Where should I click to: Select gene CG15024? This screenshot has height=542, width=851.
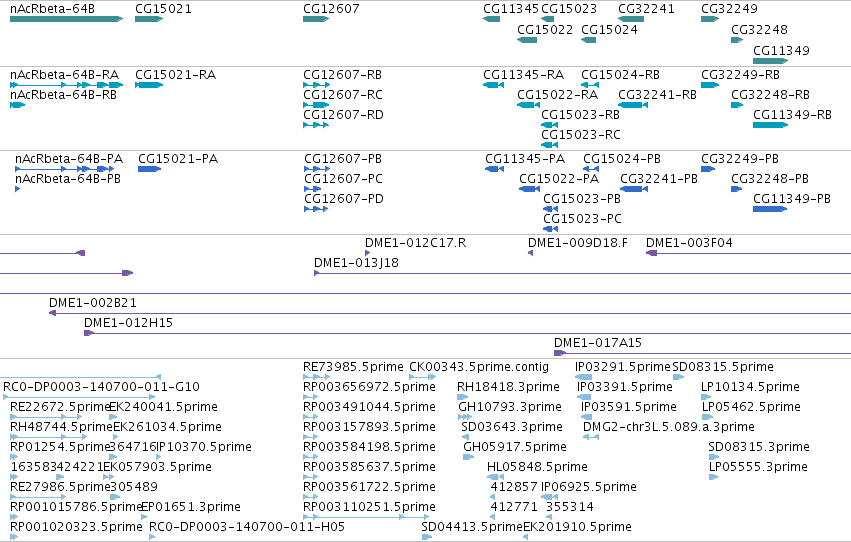click(588, 40)
